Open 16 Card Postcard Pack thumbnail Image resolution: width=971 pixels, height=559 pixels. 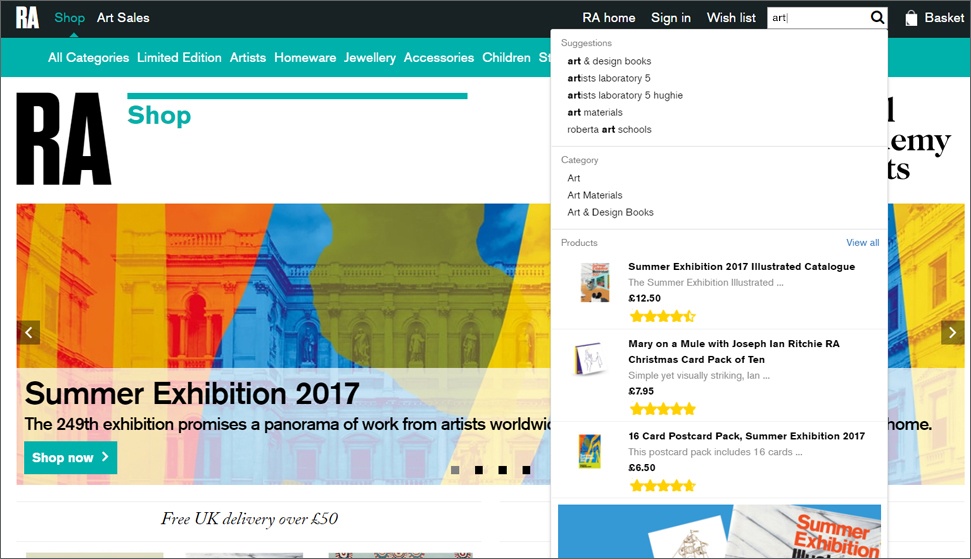pyautogui.click(x=590, y=451)
